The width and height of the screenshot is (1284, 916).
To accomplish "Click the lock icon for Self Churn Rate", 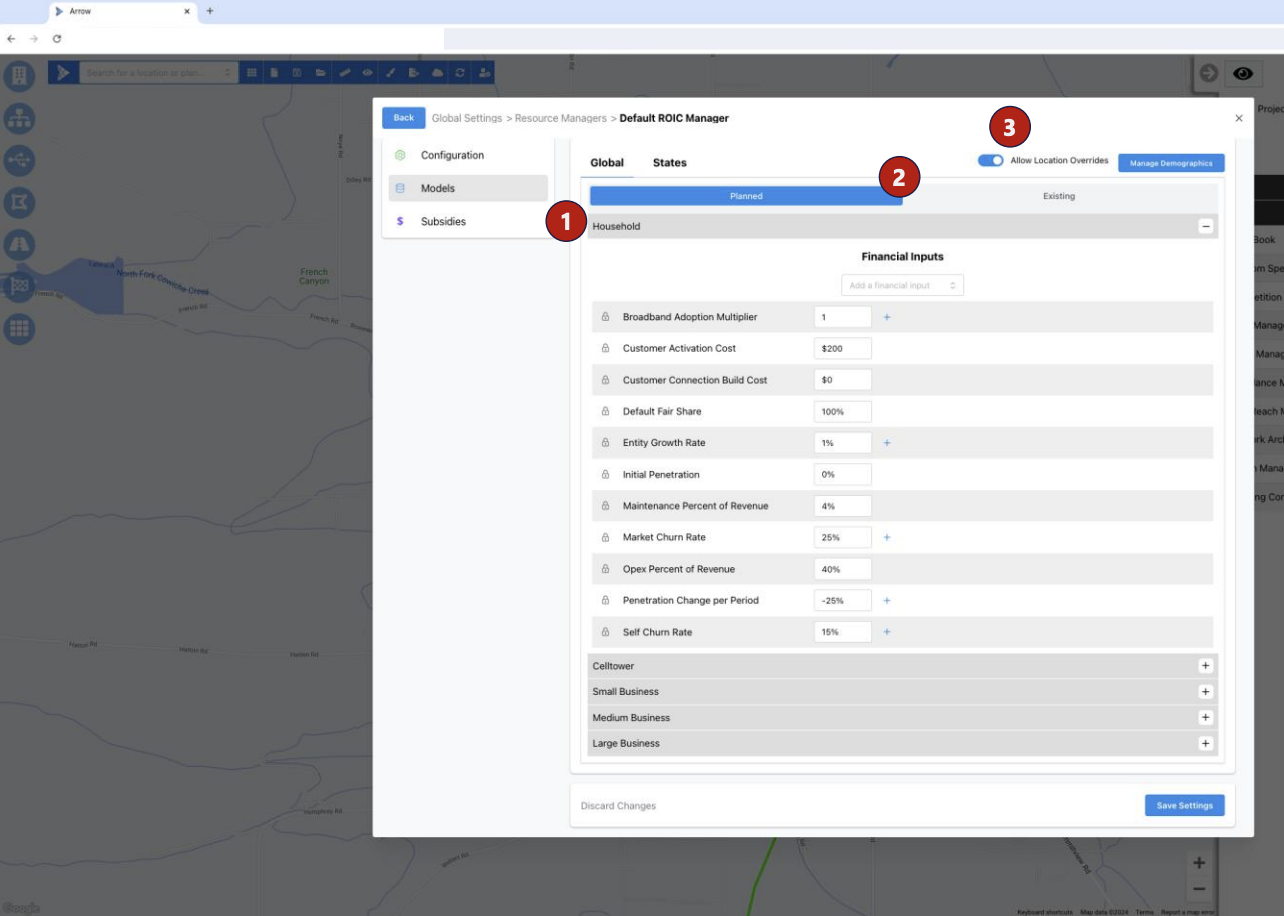I will click(x=605, y=632).
